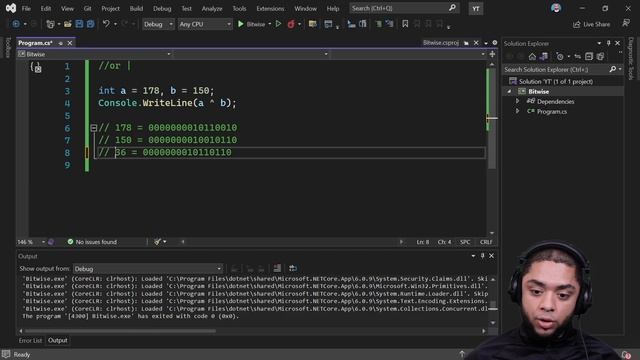Collapse the comment block at line 6

(x=93, y=128)
